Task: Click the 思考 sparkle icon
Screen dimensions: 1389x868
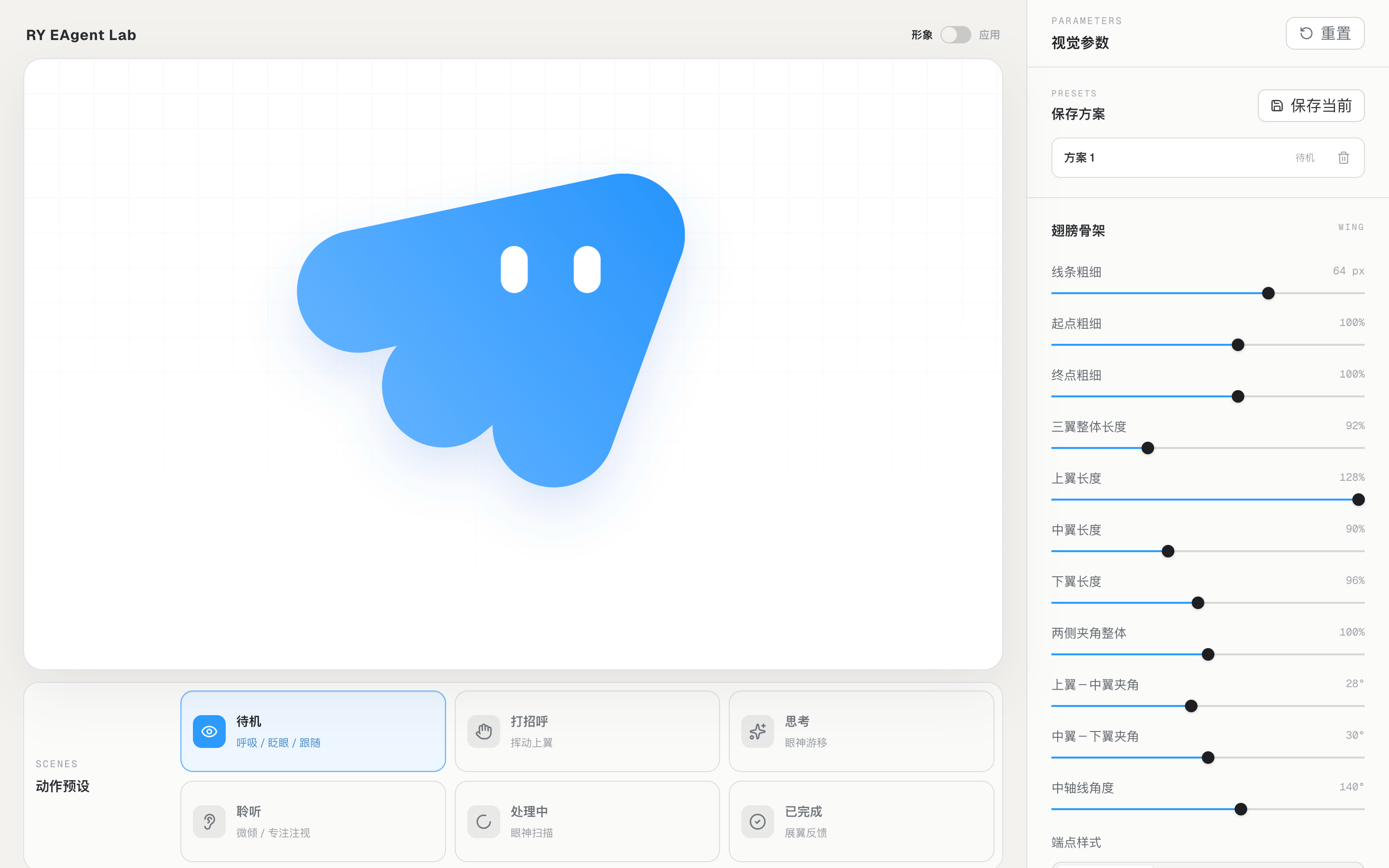Action: (x=758, y=732)
